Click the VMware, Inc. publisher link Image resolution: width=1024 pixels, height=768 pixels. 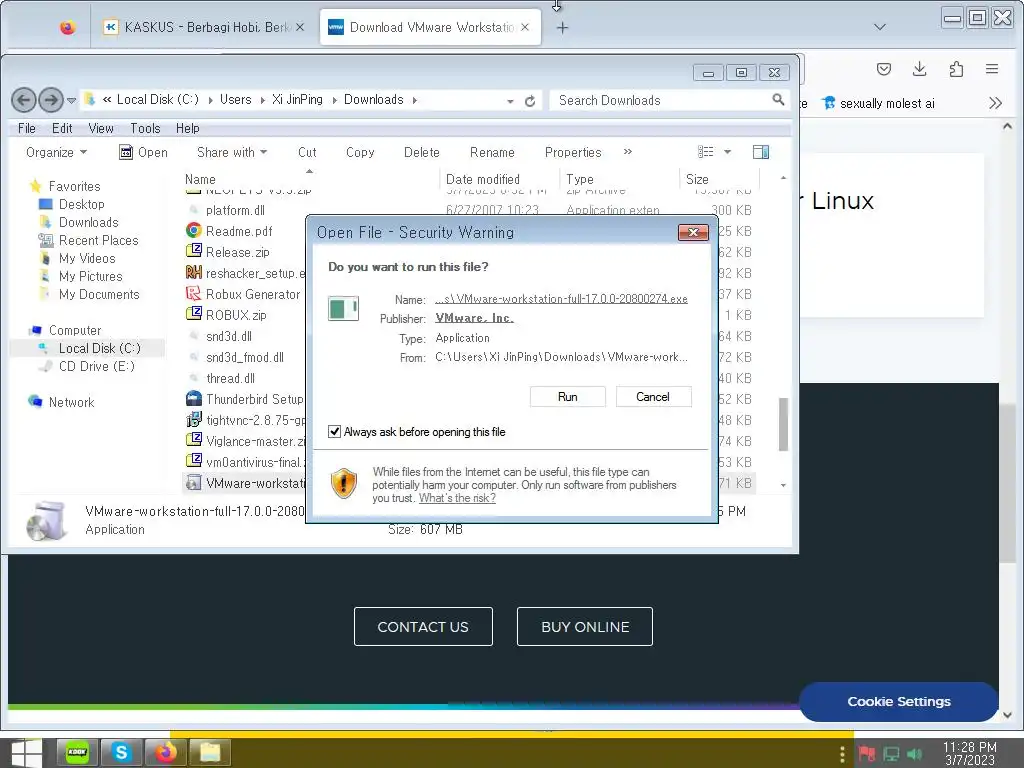click(474, 318)
